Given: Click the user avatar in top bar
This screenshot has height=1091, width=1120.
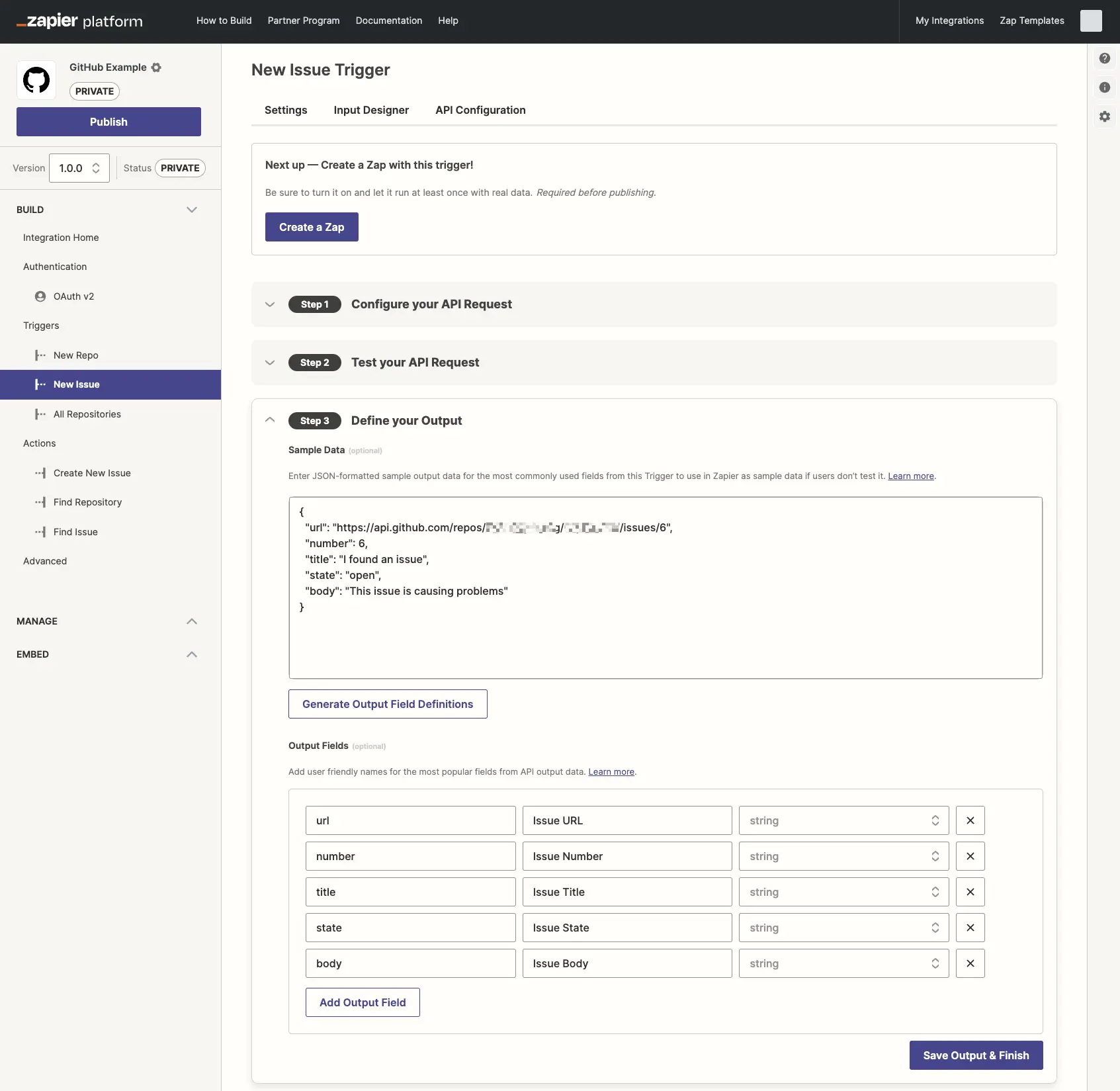Looking at the screenshot, I should click(1091, 21).
